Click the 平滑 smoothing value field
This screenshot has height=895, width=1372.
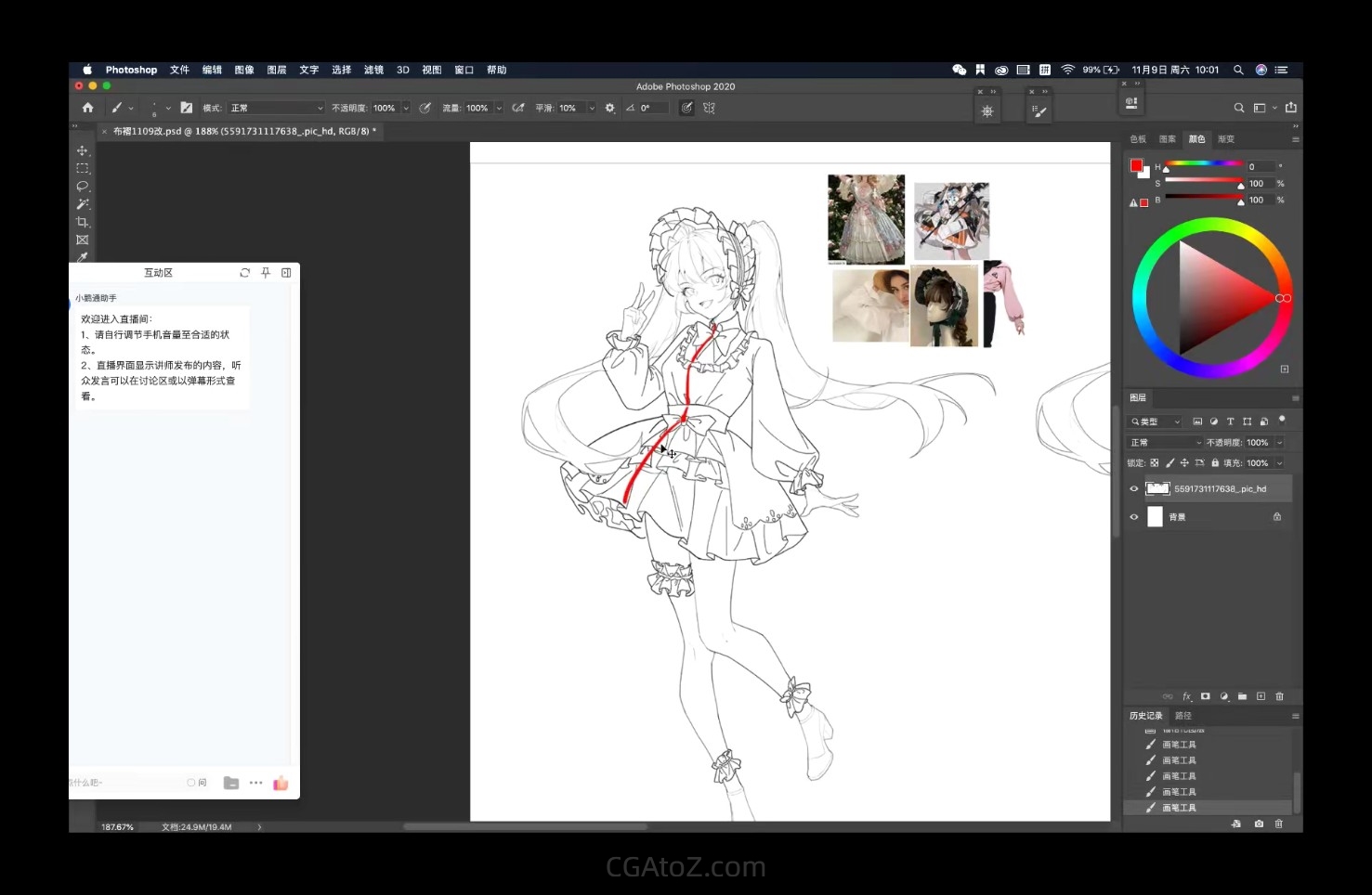[x=568, y=108]
